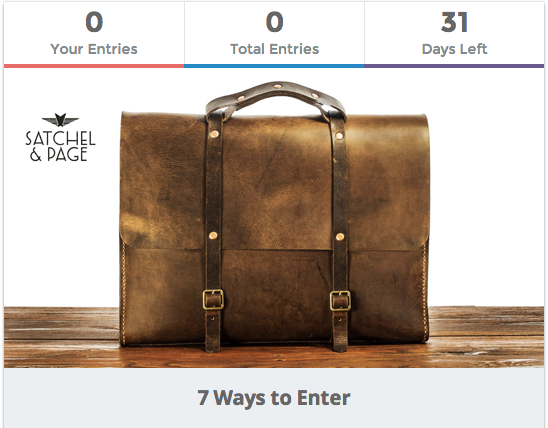This screenshot has height=428, width=548.
Task: Click the right dark strap on the bag
Action: pyautogui.click(x=340, y=231)
